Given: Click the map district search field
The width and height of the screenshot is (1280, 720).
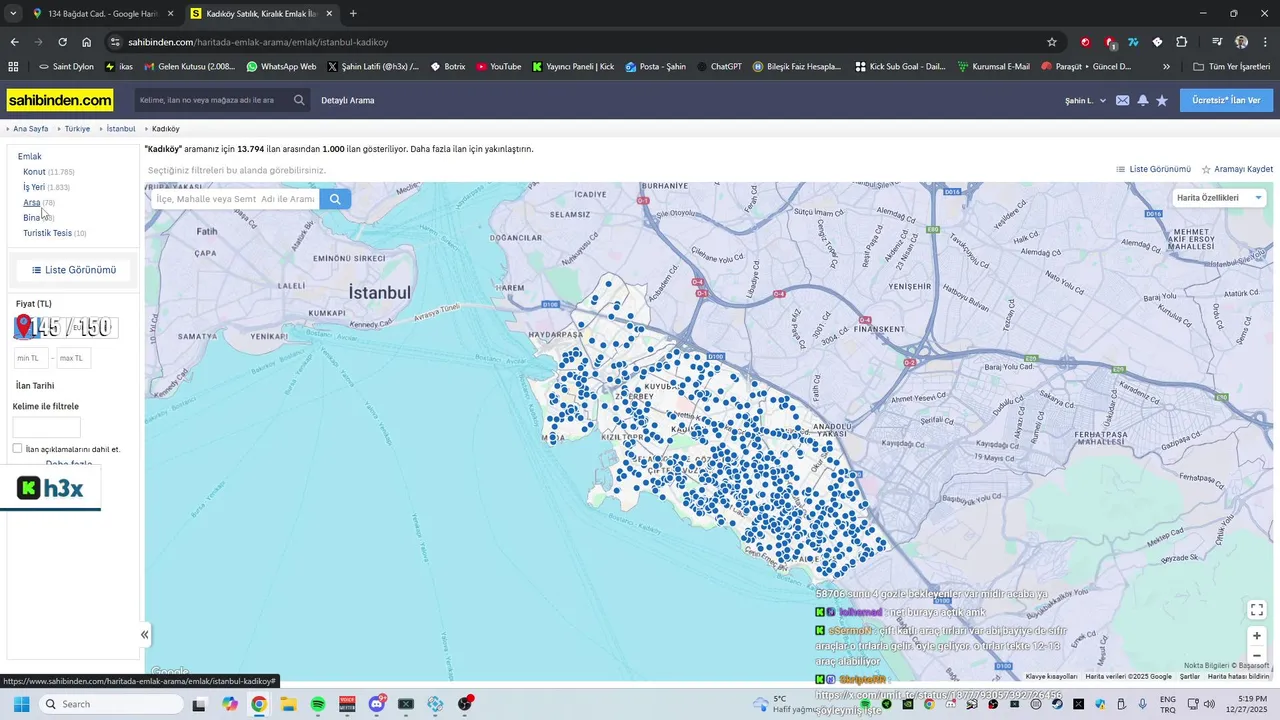Looking at the screenshot, I should pos(236,199).
